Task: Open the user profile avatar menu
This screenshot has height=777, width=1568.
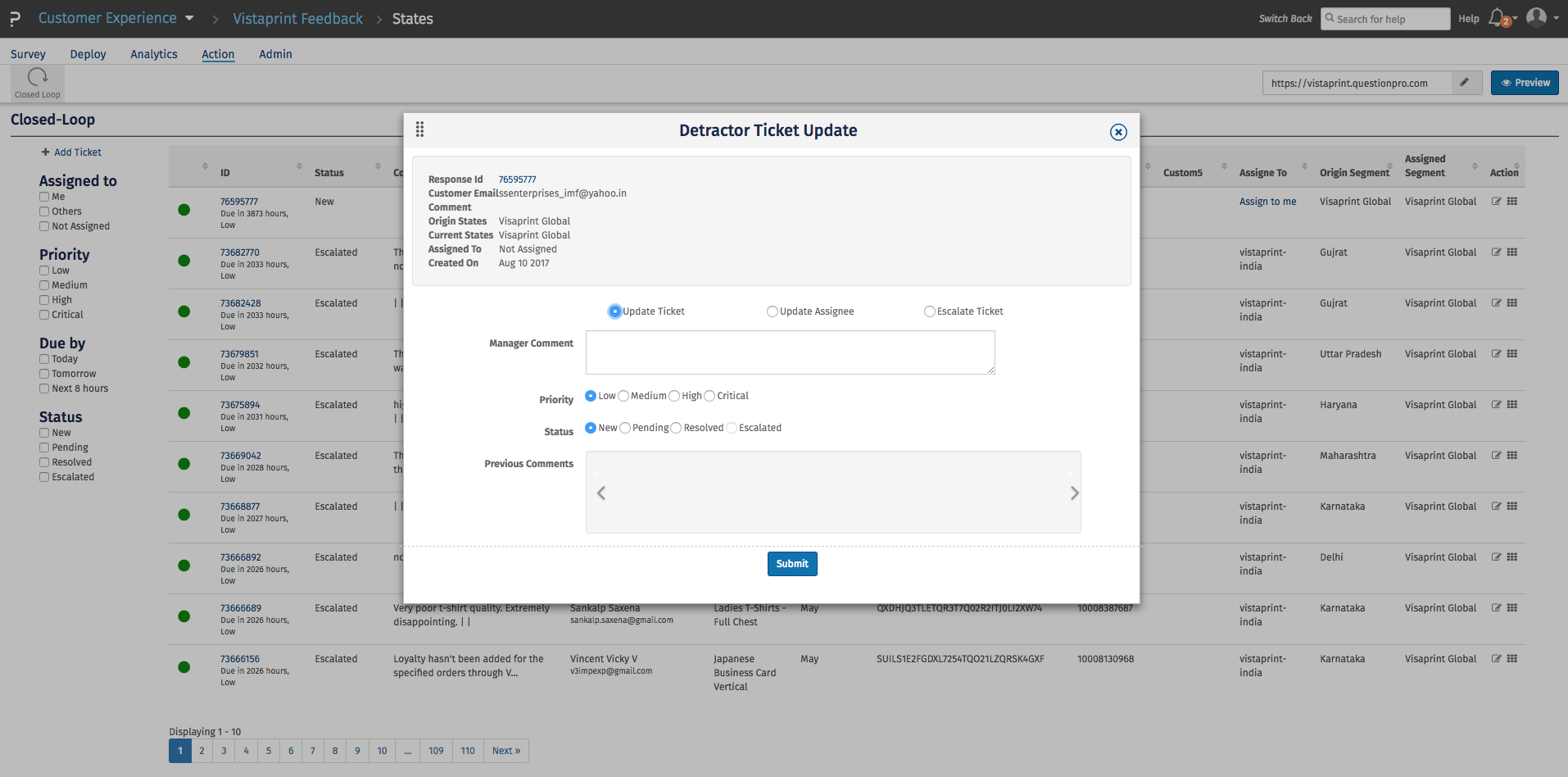Action: pos(1536,17)
